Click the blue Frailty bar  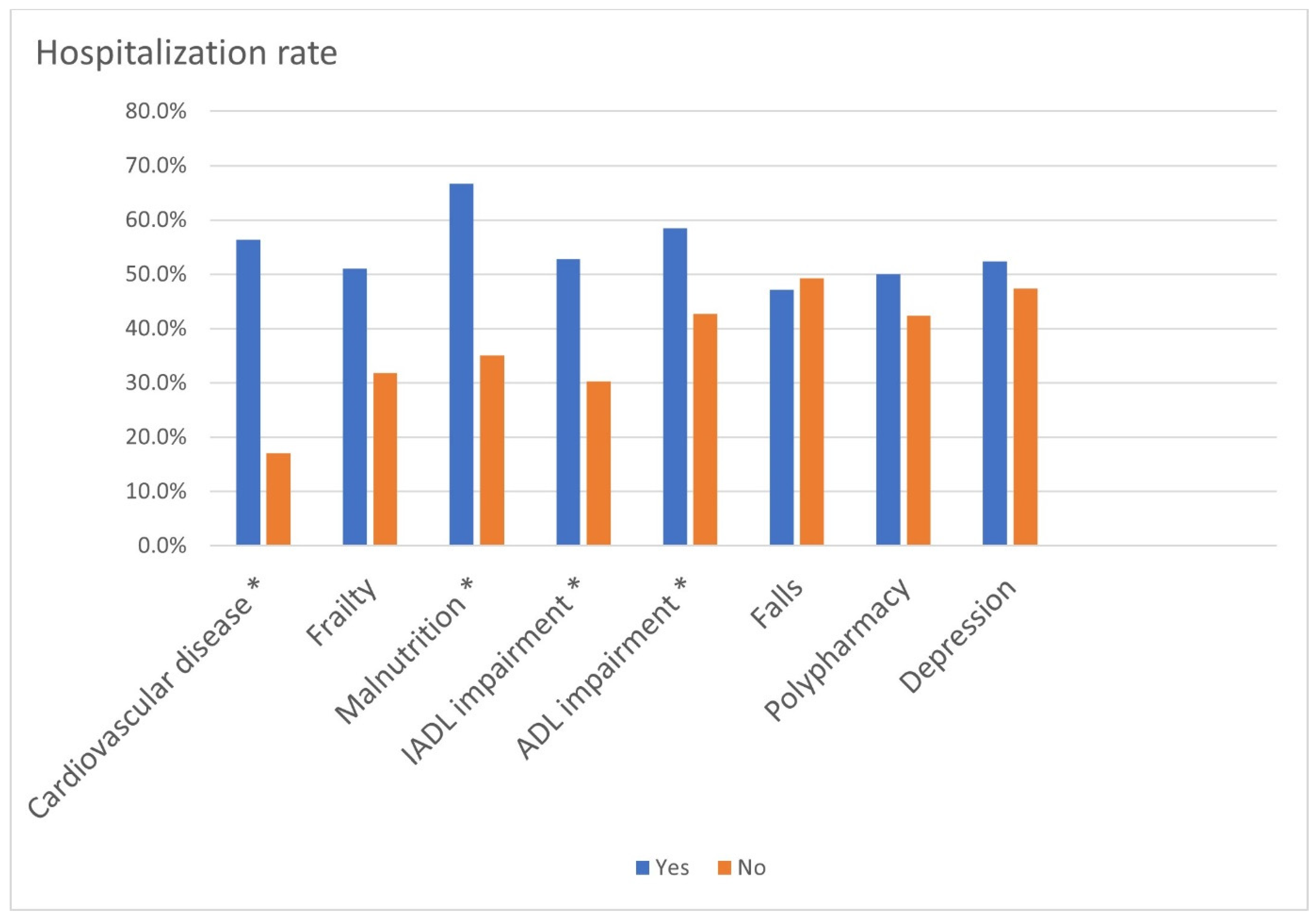pos(355,406)
